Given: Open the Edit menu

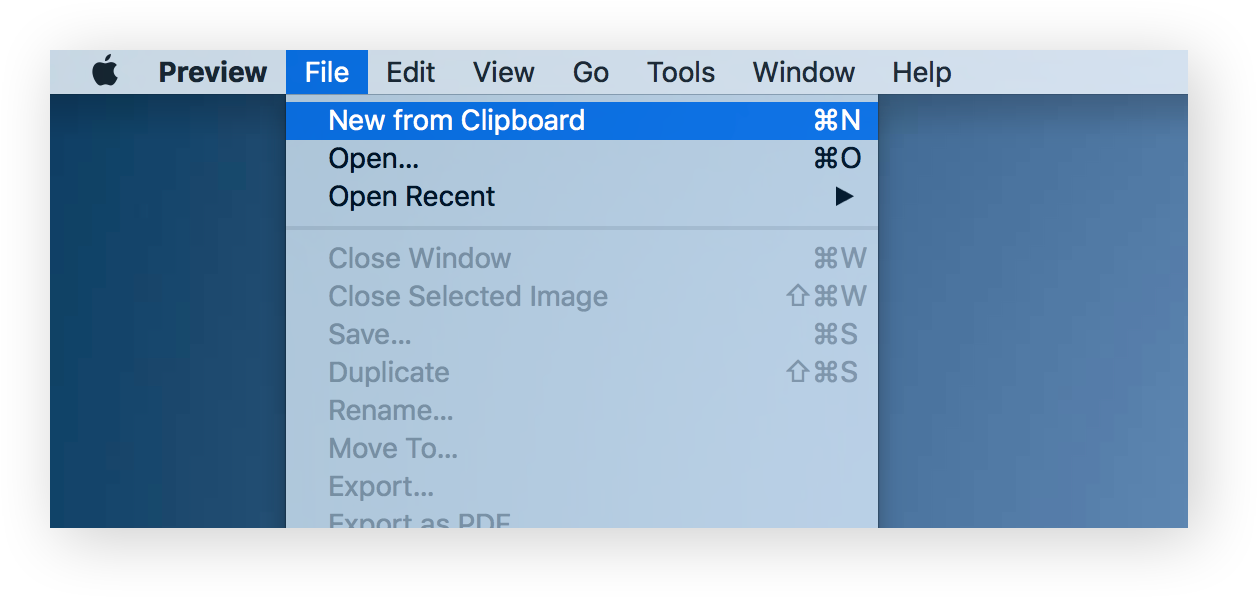Looking at the screenshot, I should coord(411,72).
